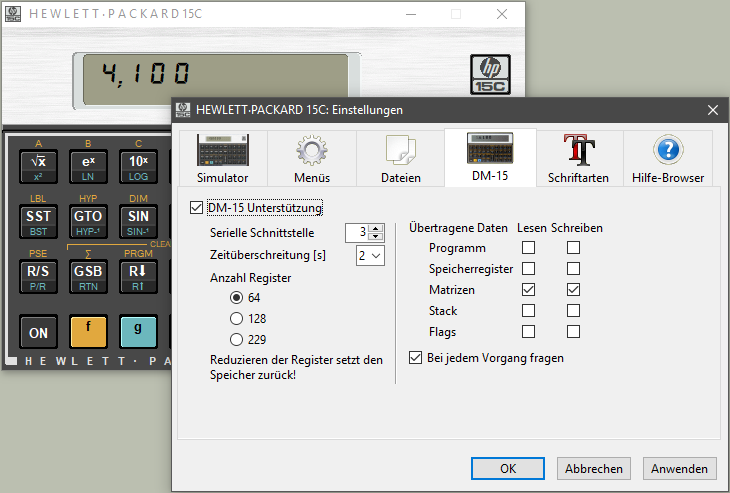Enable Programm Lesen checkbox
Viewport: 730px width, 493px height.
tap(528, 248)
